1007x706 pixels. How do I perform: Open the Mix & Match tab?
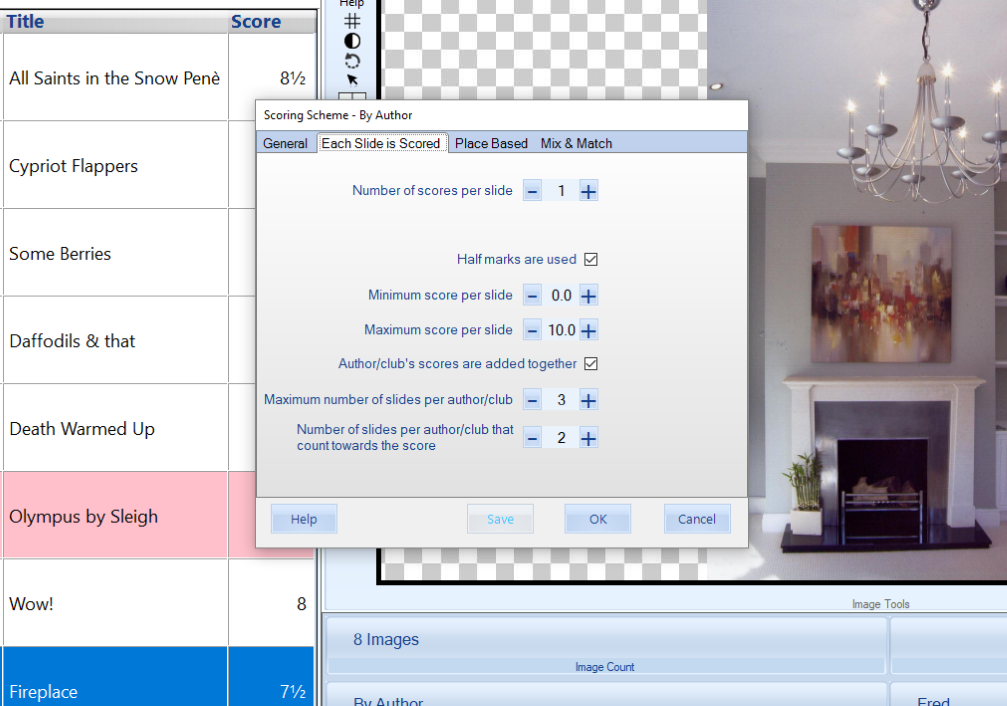point(576,143)
